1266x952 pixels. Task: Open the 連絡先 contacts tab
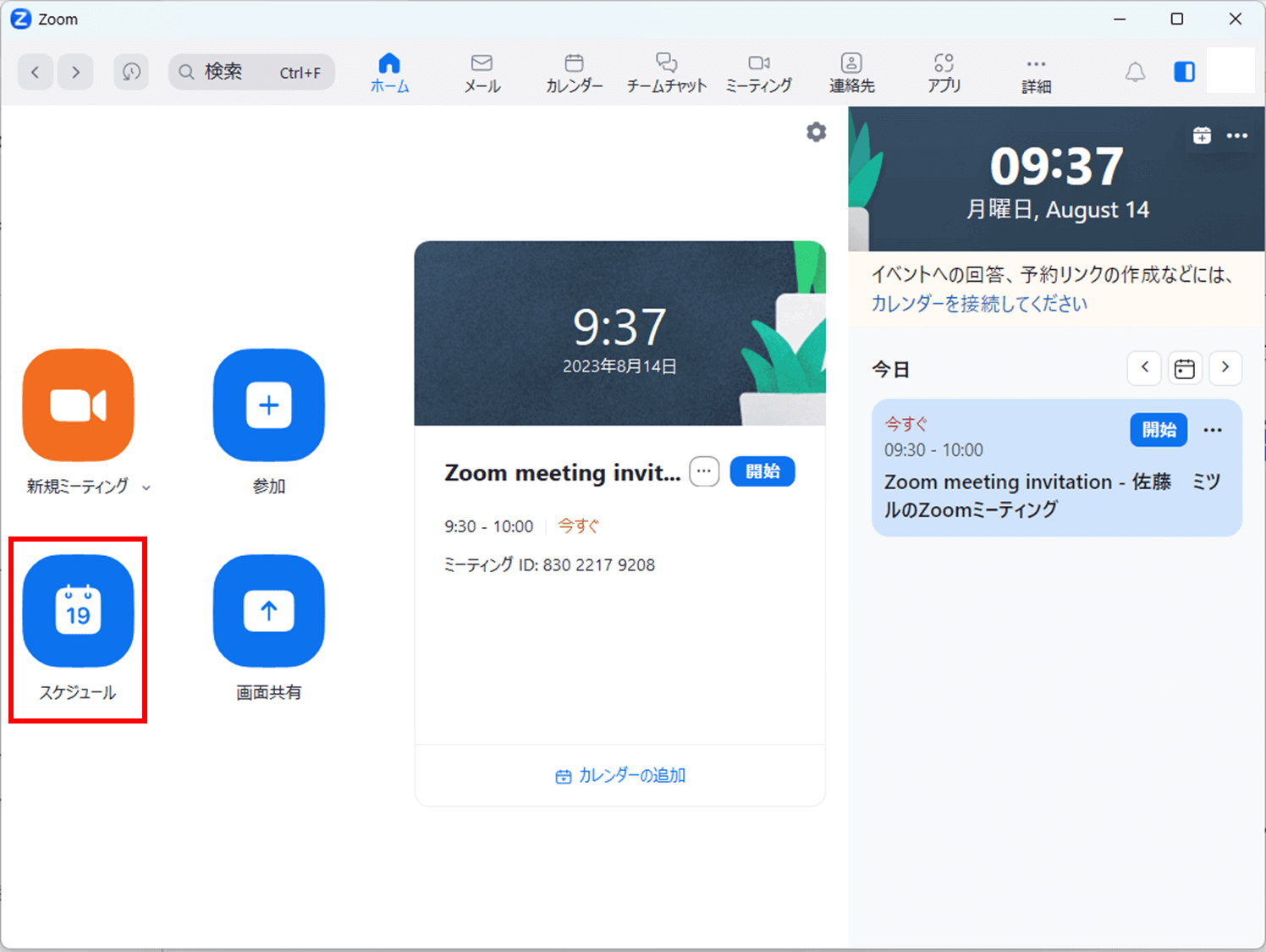tap(851, 73)
